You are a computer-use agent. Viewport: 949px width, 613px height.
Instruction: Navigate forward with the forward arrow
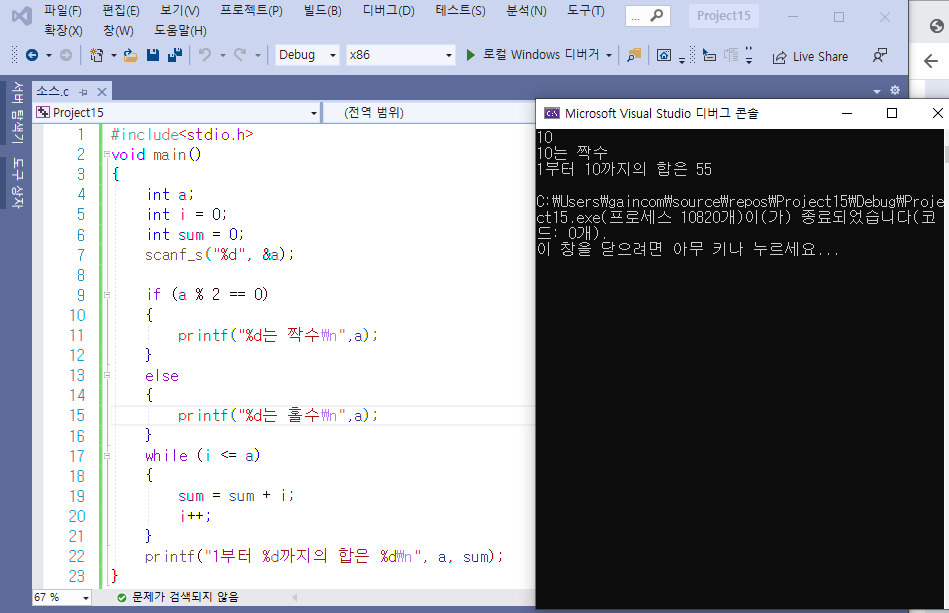coord(66,56)
